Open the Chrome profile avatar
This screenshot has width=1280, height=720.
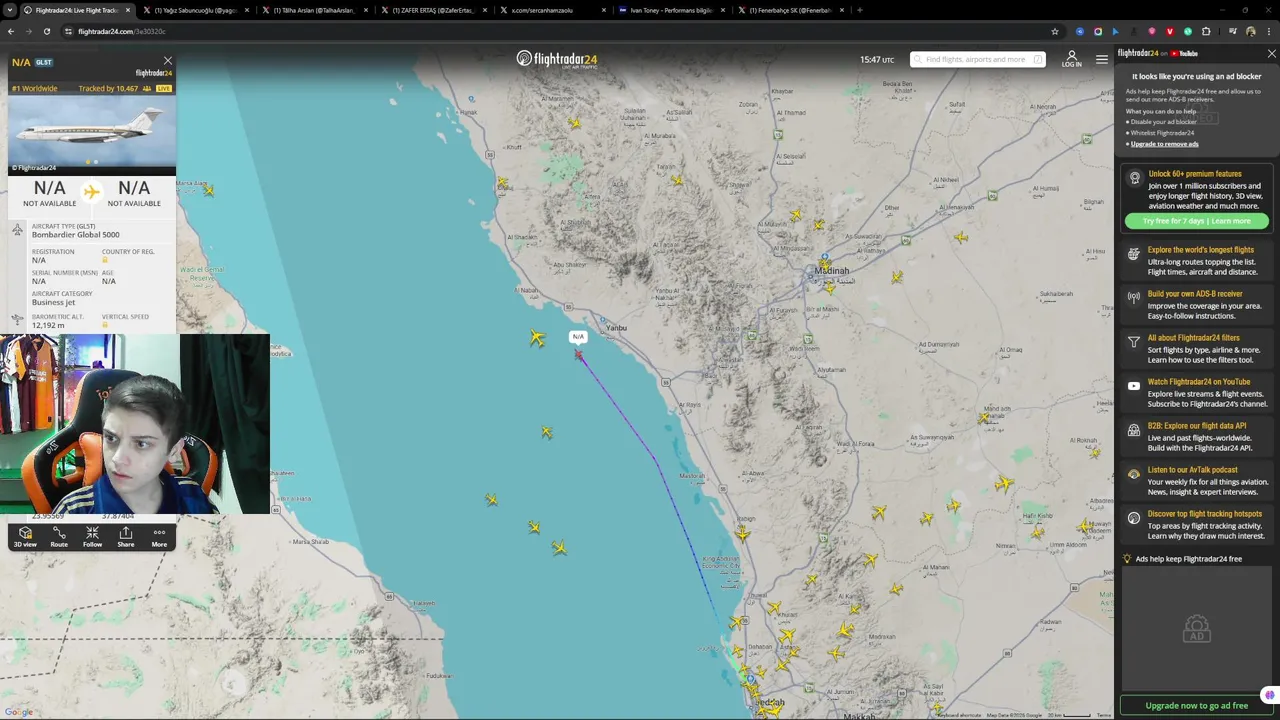tap(1250, 31)
